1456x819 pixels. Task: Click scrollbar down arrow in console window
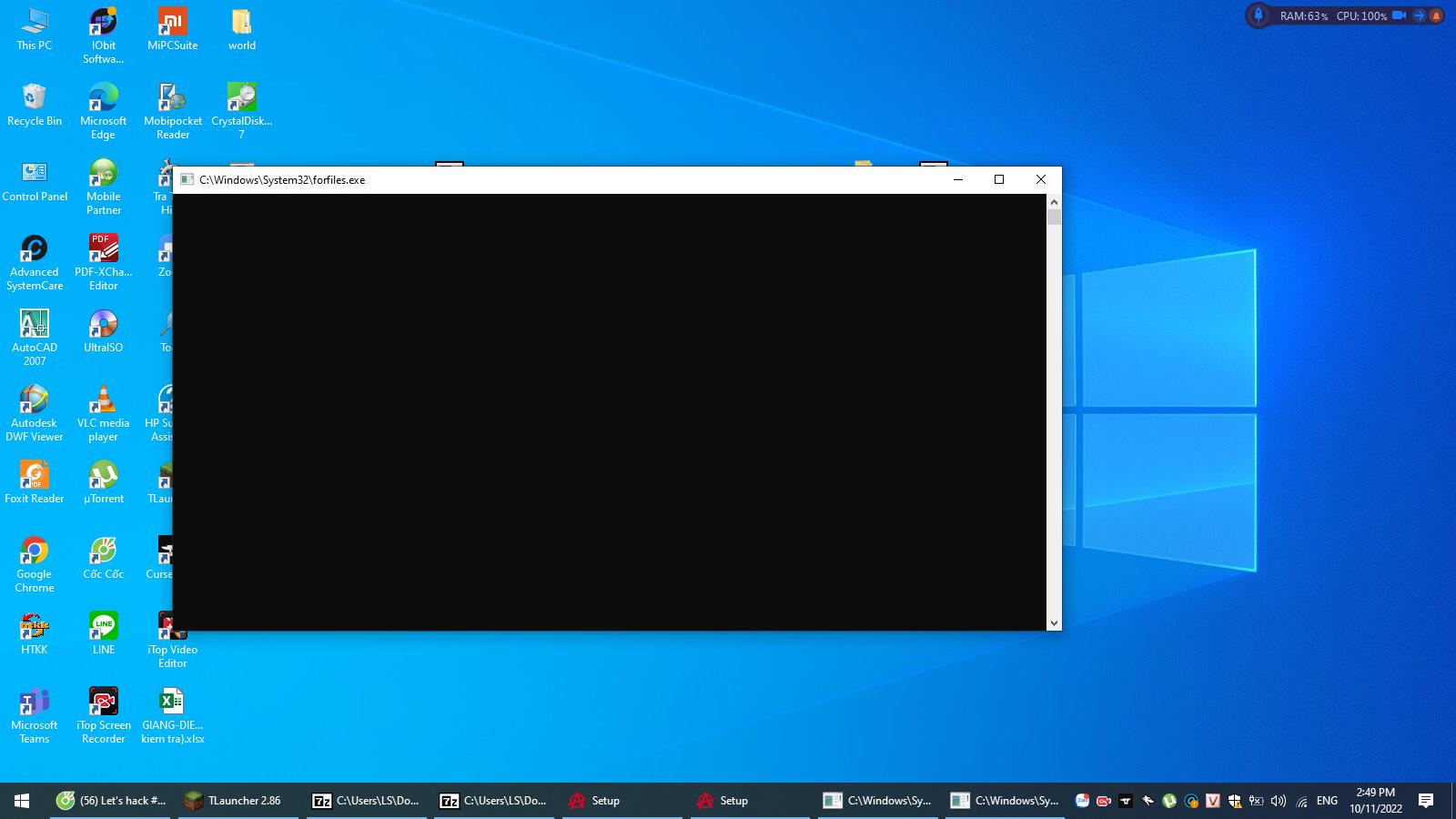1054,623
